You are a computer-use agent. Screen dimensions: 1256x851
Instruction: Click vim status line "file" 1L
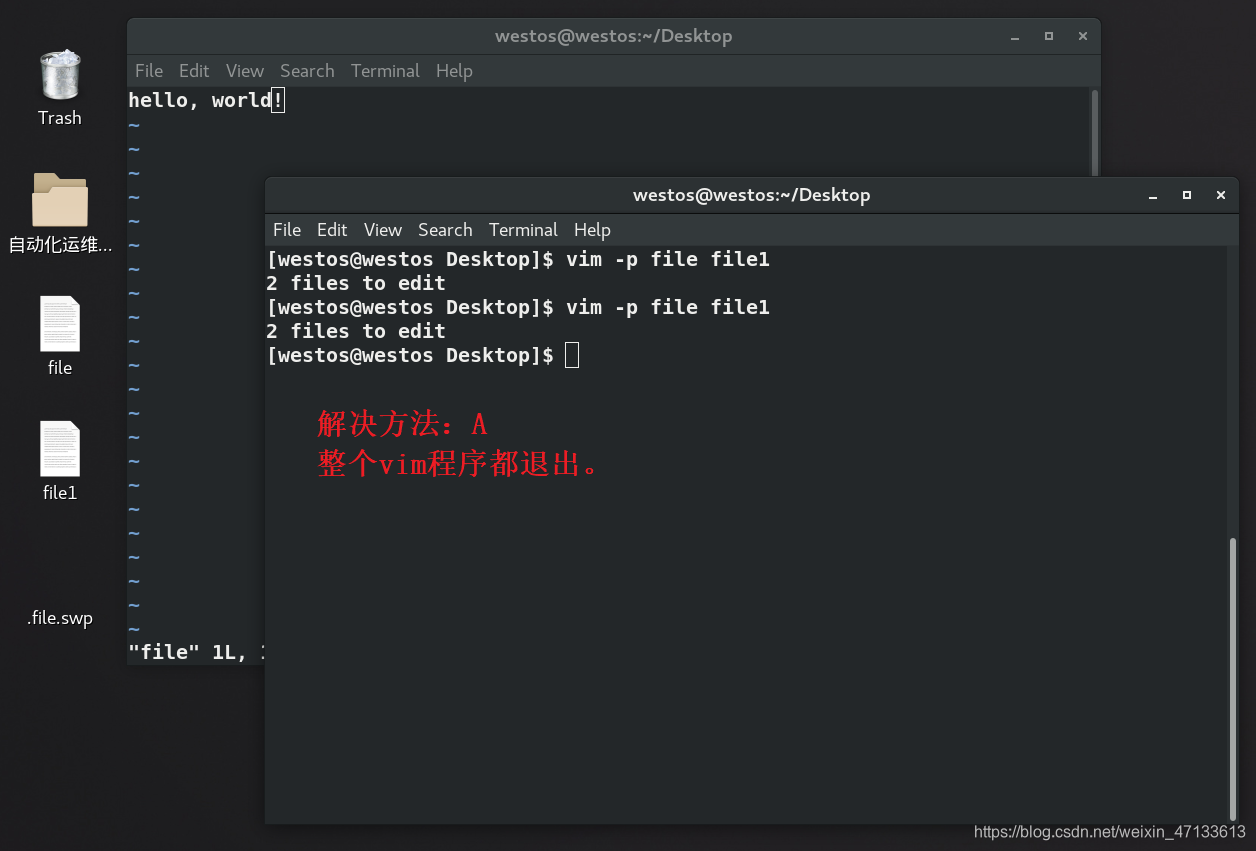click(x=196, y=653)
